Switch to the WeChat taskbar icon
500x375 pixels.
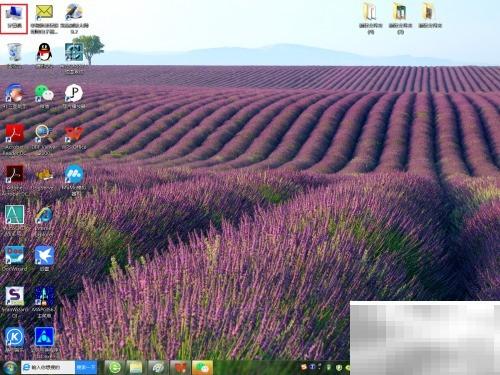point(202,368)
